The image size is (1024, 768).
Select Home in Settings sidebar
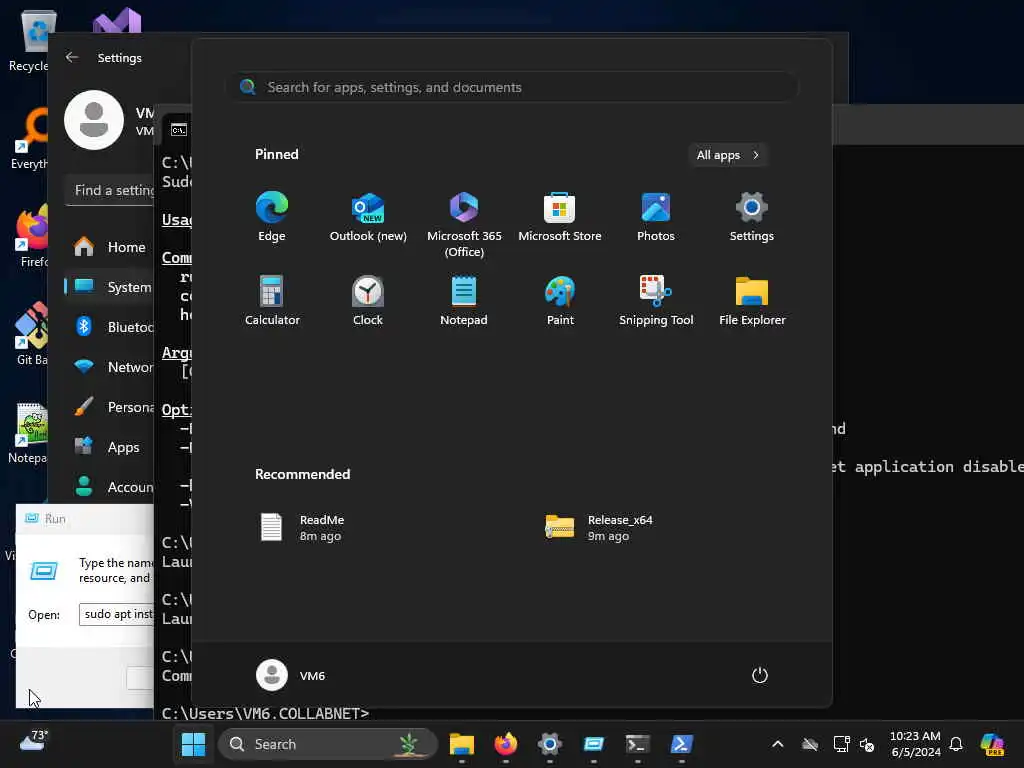[110, 247]
